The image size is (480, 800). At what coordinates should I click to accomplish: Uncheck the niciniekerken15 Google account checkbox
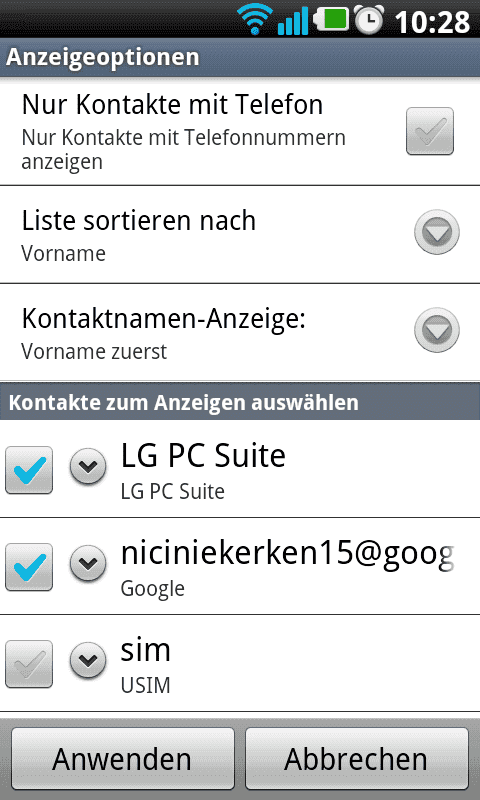29,567
